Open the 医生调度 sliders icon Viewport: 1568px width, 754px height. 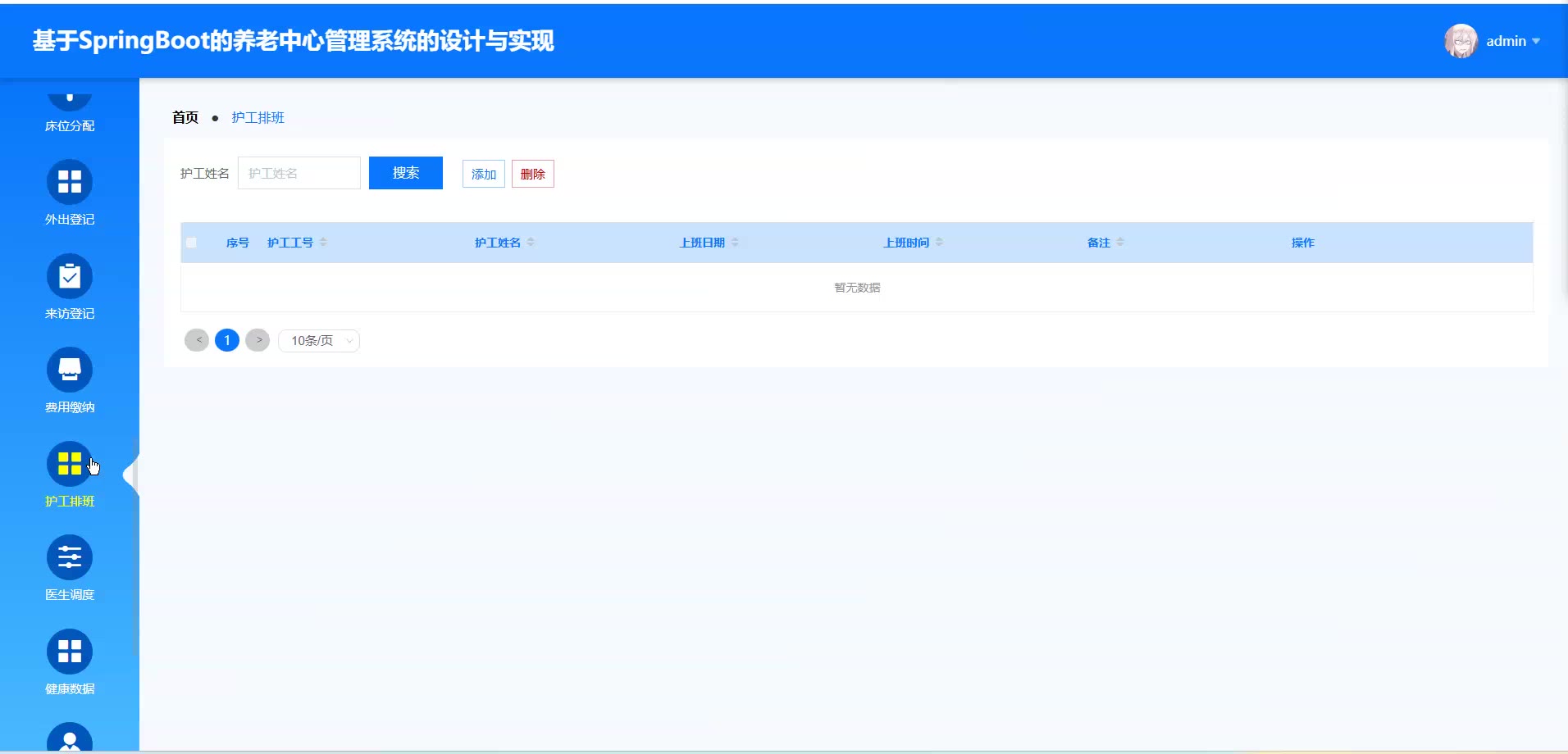tap(70, 557)
